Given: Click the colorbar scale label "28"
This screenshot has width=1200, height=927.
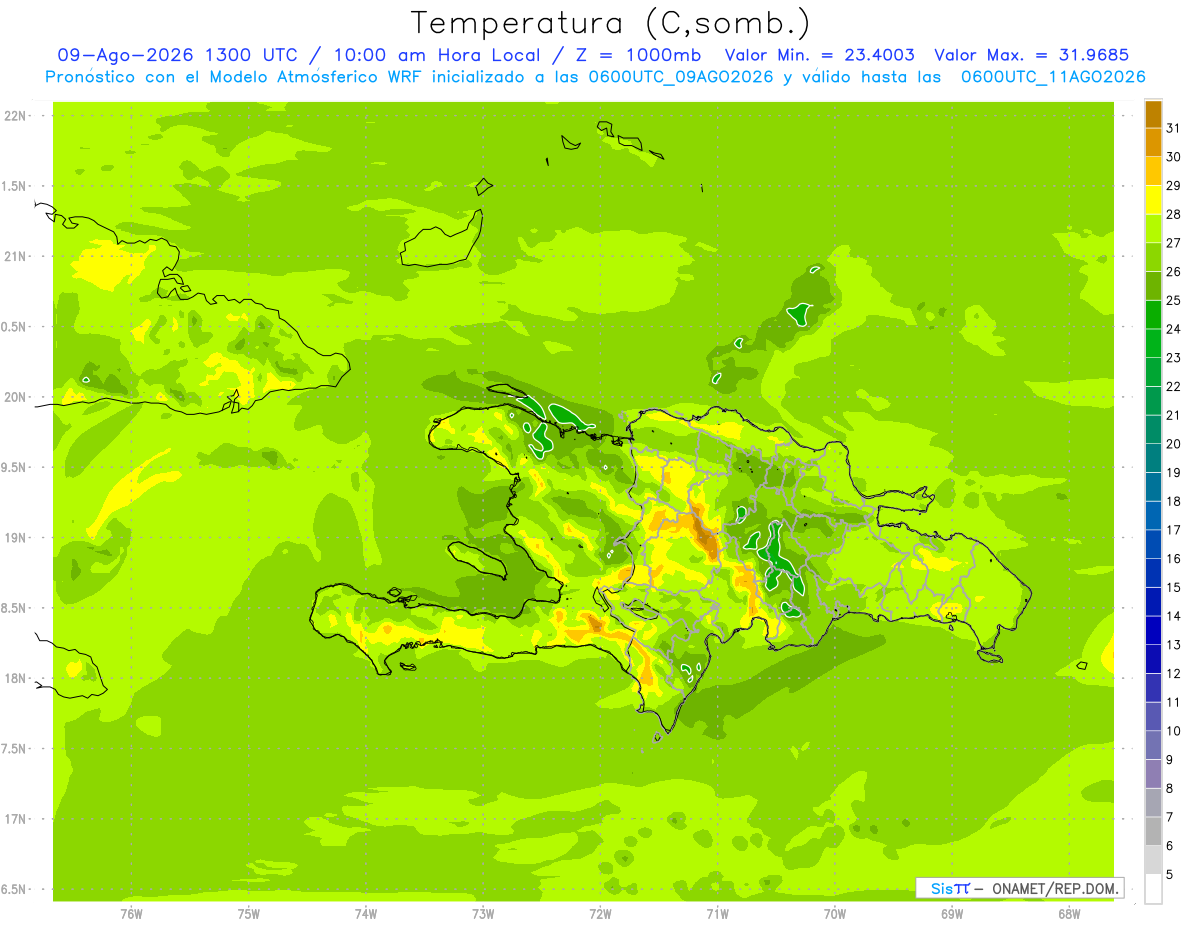Looking at the screenshot, I should [x=1173, y=214].
